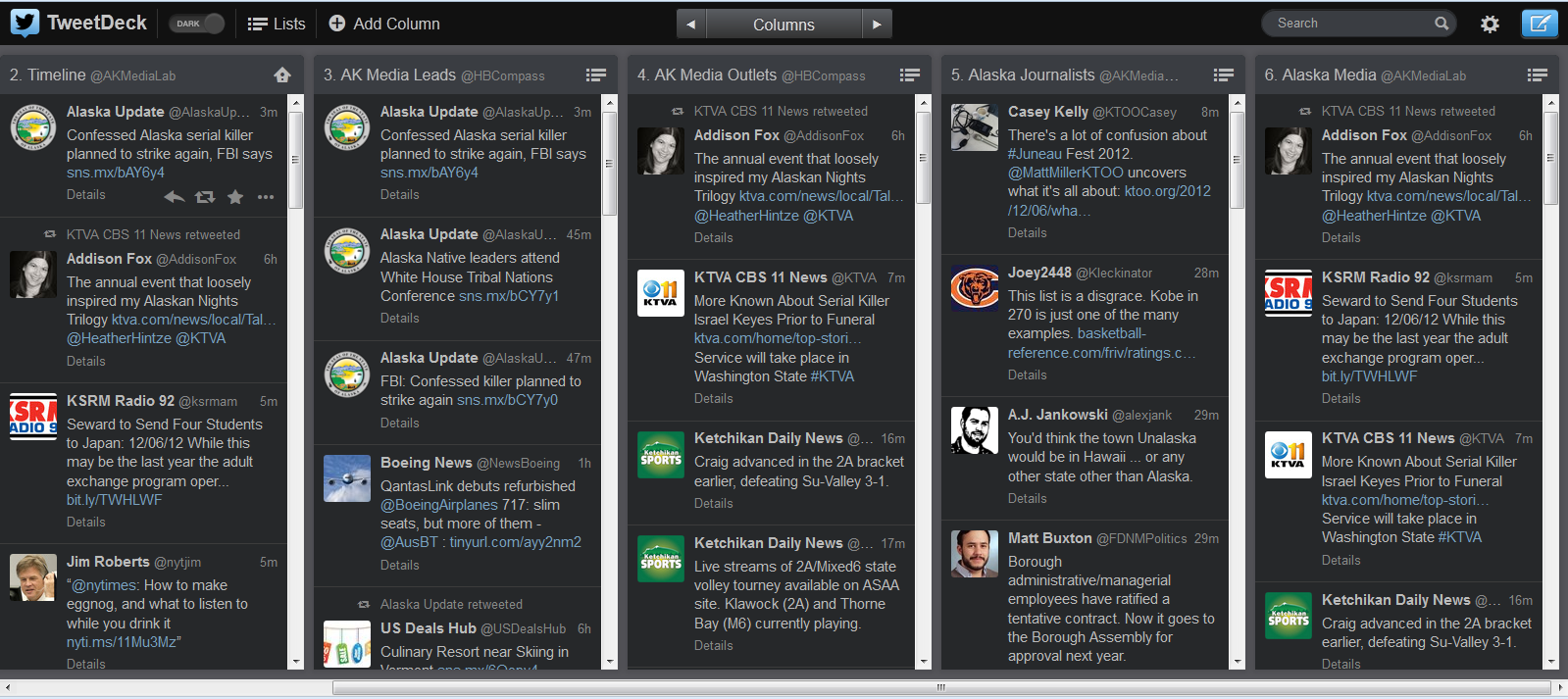This screenshot has width=1568, height=699.
Task: Click the #Juneau hashtag in Casey Kelly tweet
Action: click(1035, 154)
